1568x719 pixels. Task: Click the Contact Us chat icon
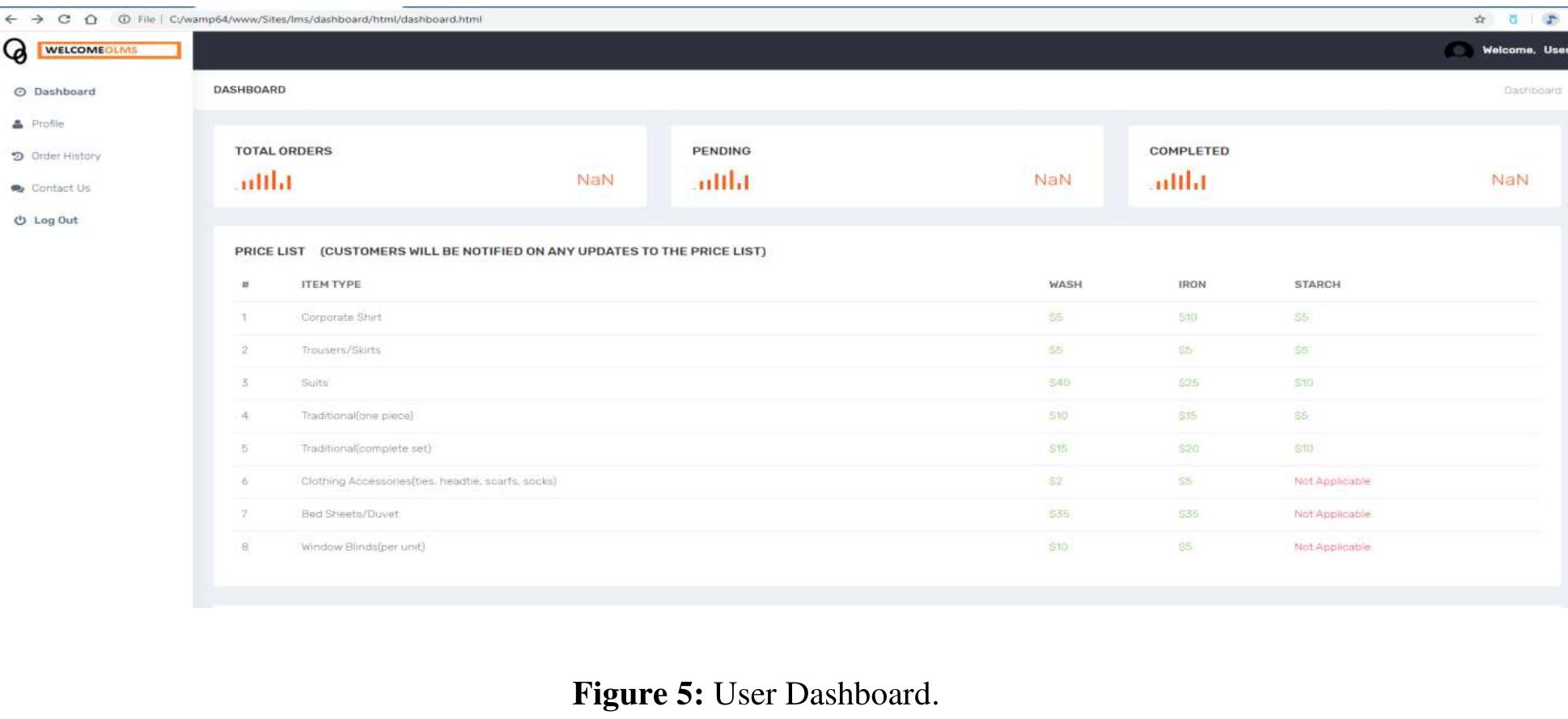click(x=18, y=188)
